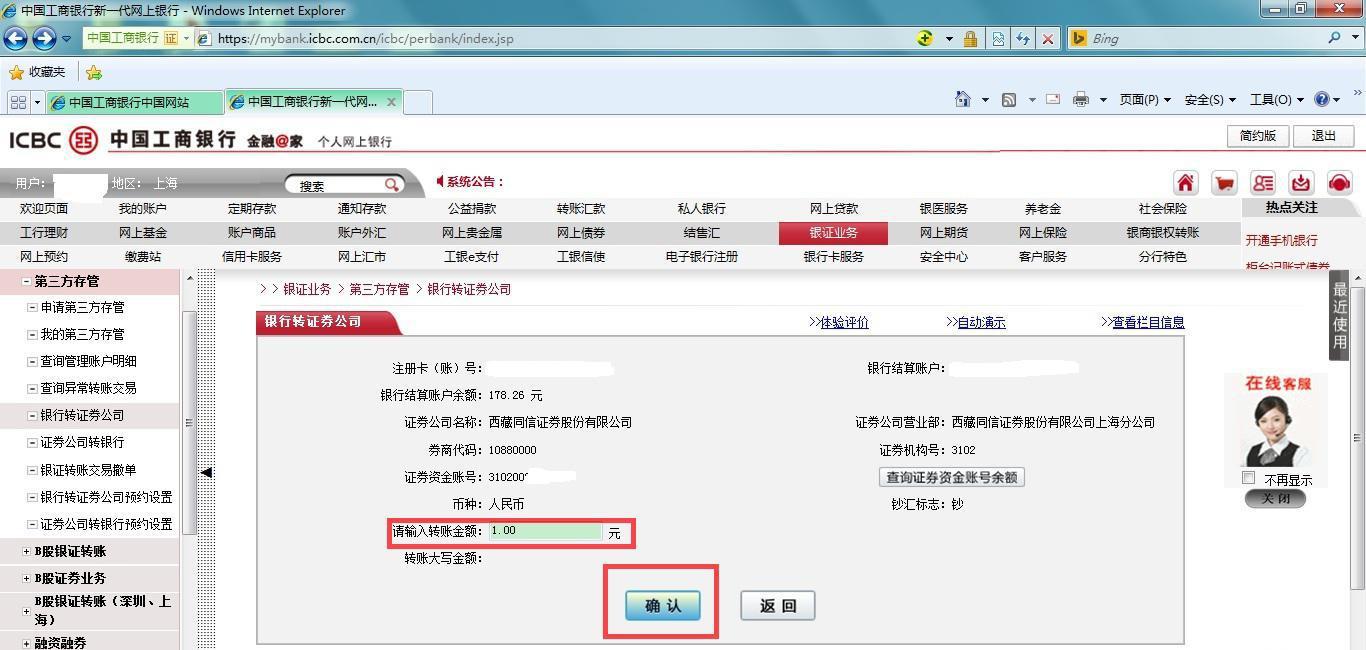The height and width of the screenshot is (650, 1366).
Task: Click the 退出 logout button
Action: pyautogui.click(x=1324, y=136)
